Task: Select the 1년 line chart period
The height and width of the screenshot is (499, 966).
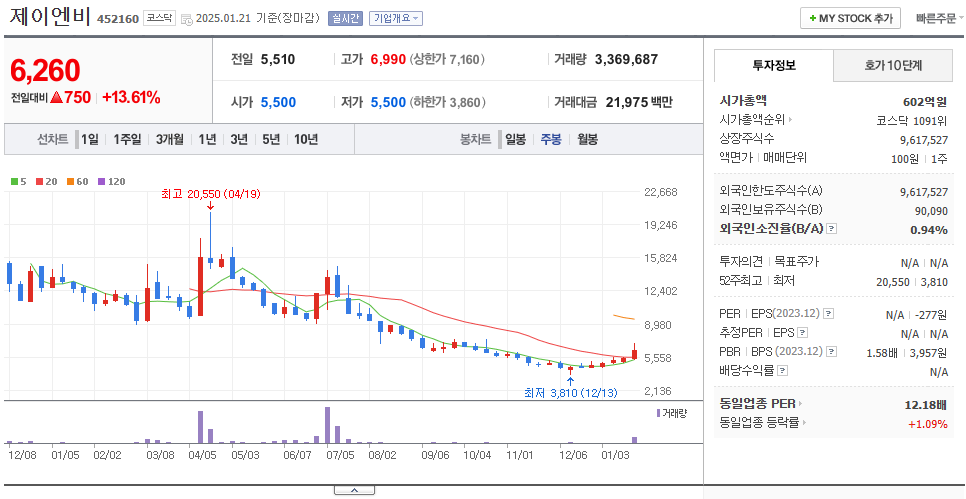Action: click(207, 139)
